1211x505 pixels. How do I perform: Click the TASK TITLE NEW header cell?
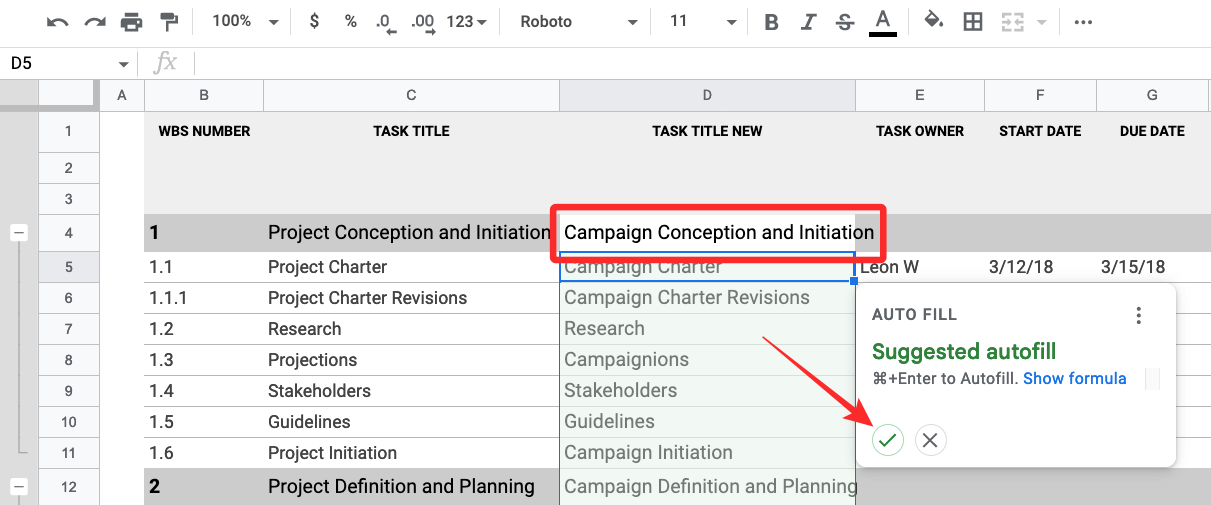[x=707, y=131]
